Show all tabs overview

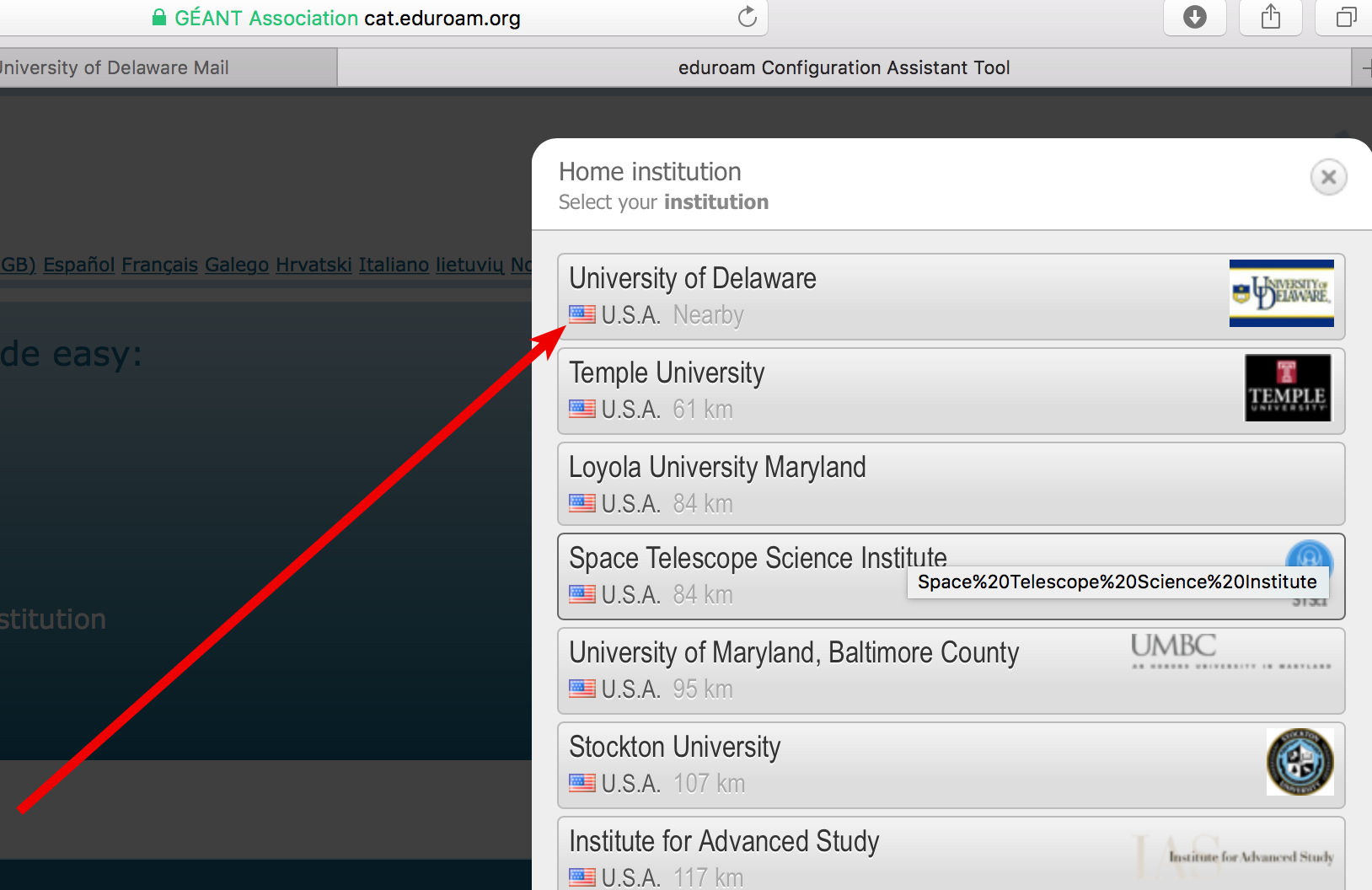point(1345,17)
